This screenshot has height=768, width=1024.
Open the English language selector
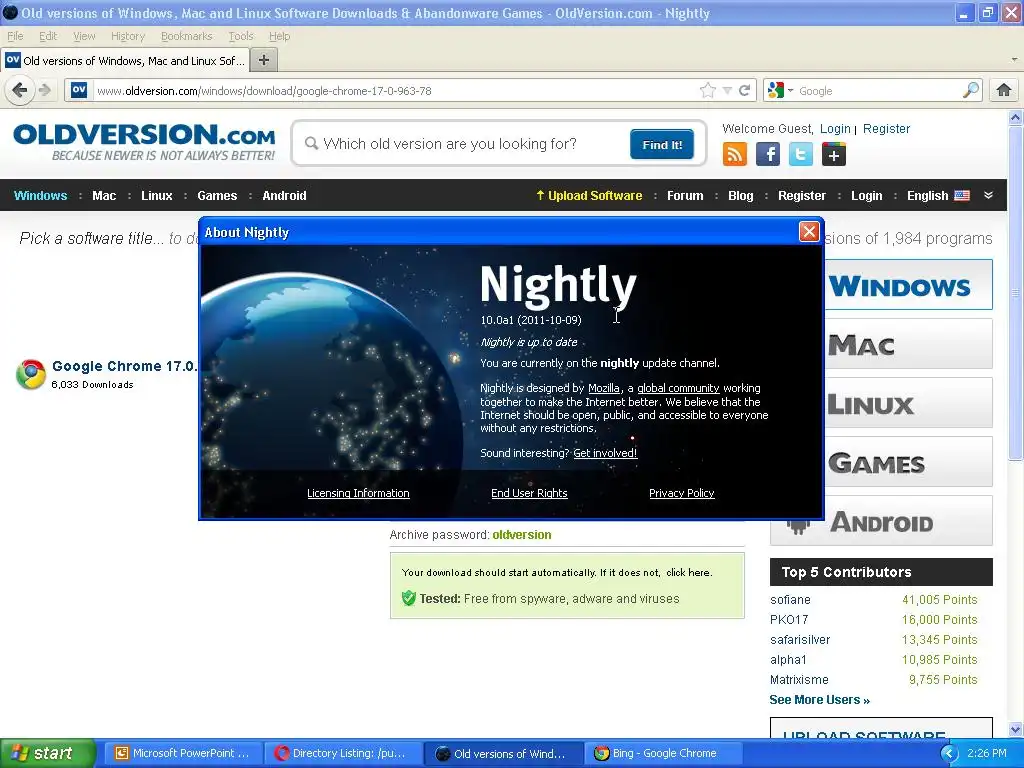tap(938, 195)
